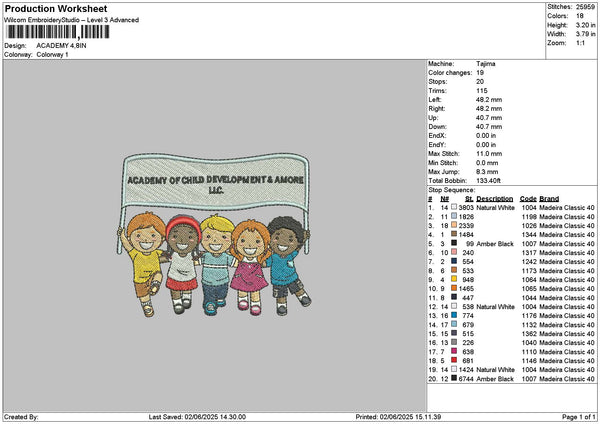
Task: Click the Machine value 'Tajima'
Action: coord(486,64)
